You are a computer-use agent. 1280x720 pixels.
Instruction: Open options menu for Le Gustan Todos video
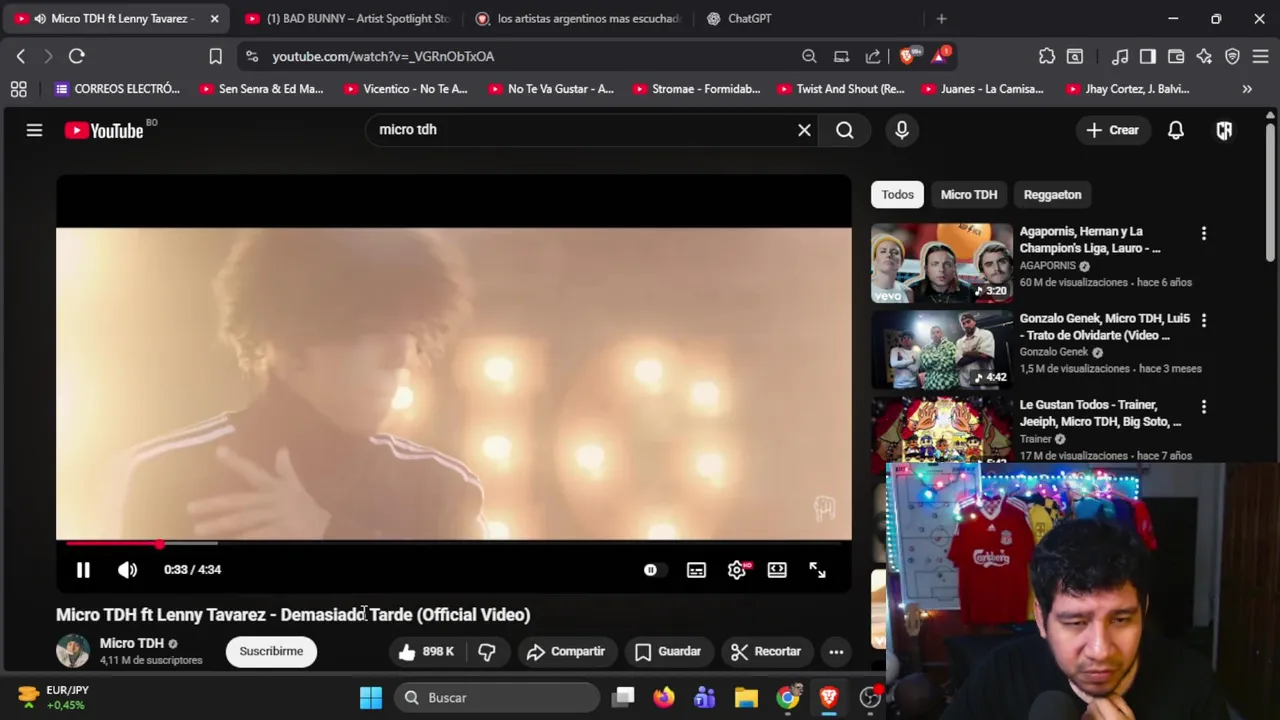pyautogui.click(x=1204, y=407)
